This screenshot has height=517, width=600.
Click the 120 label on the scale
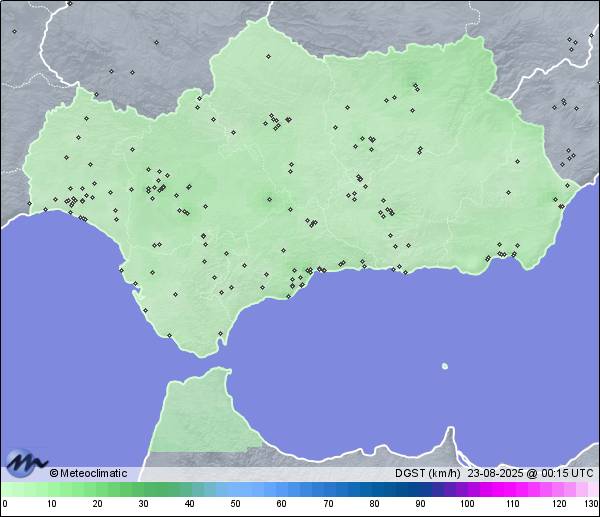point(559,503)
